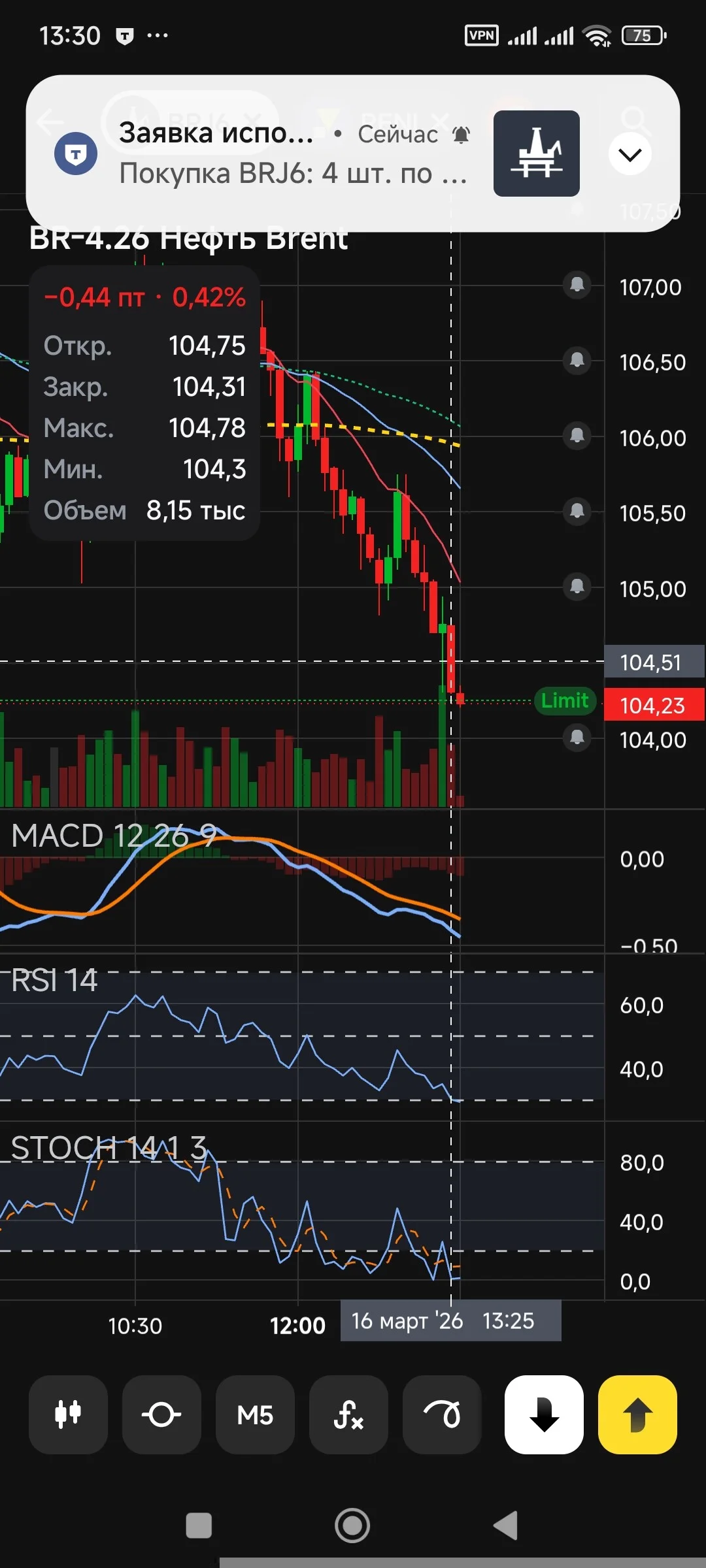
Task: Tap the date label 16 март '26 13:25
Action: point(450,1321)
